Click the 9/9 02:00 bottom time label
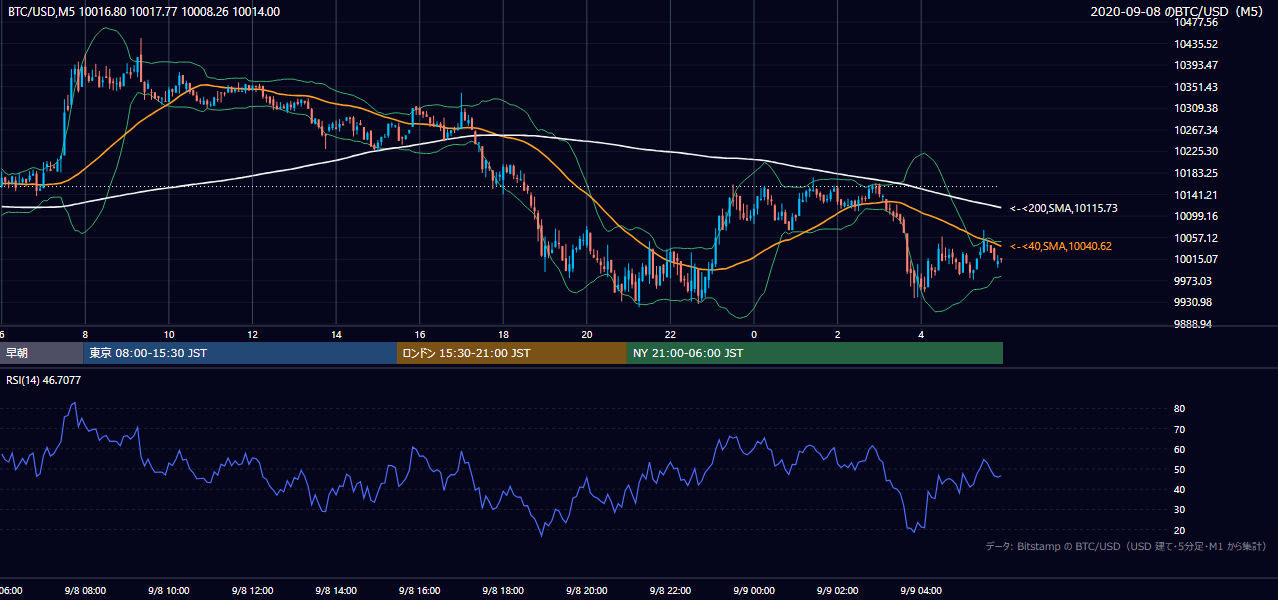1278x600 pixels. 838,590
